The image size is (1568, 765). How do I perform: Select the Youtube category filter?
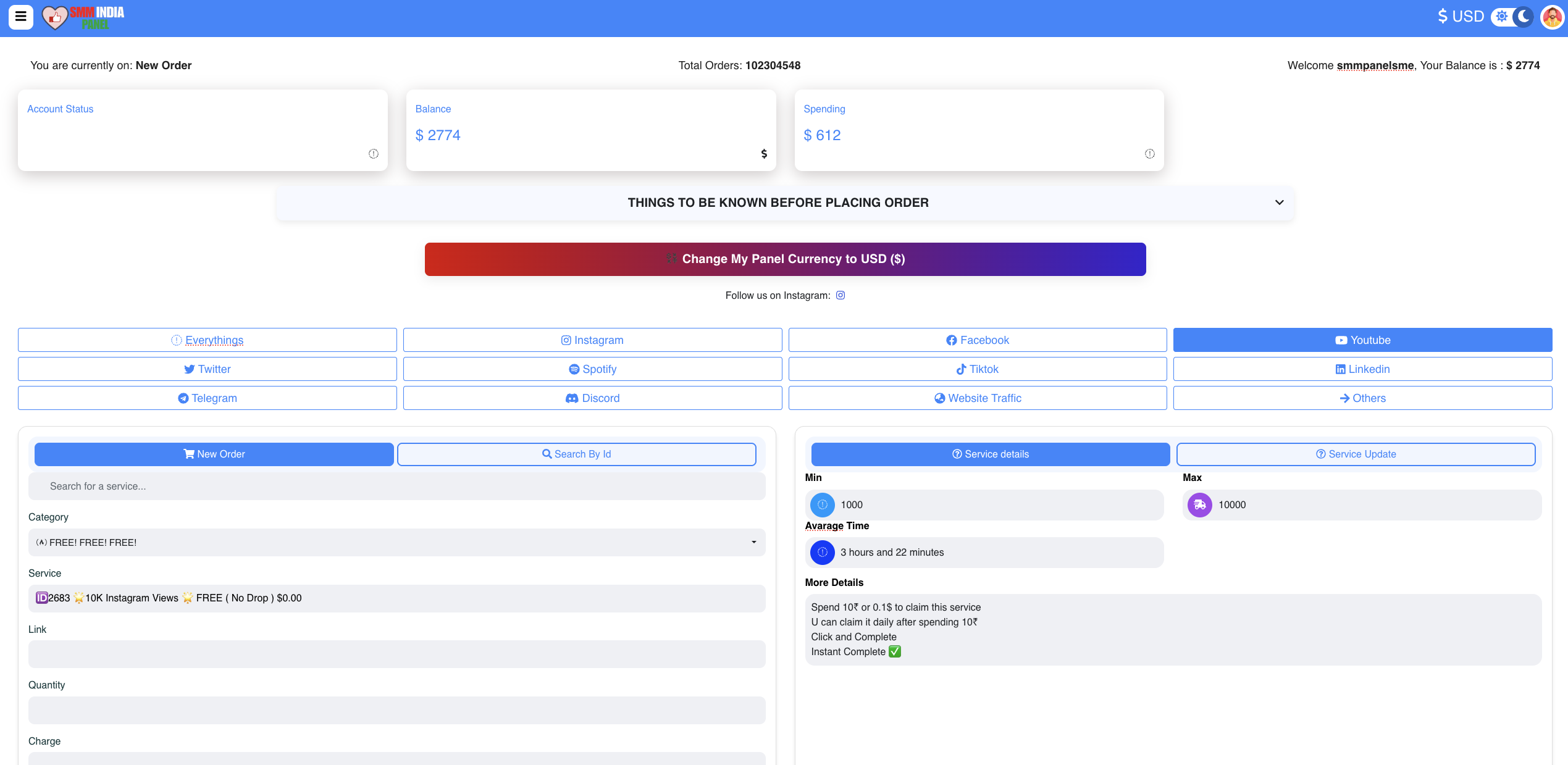1362,340
